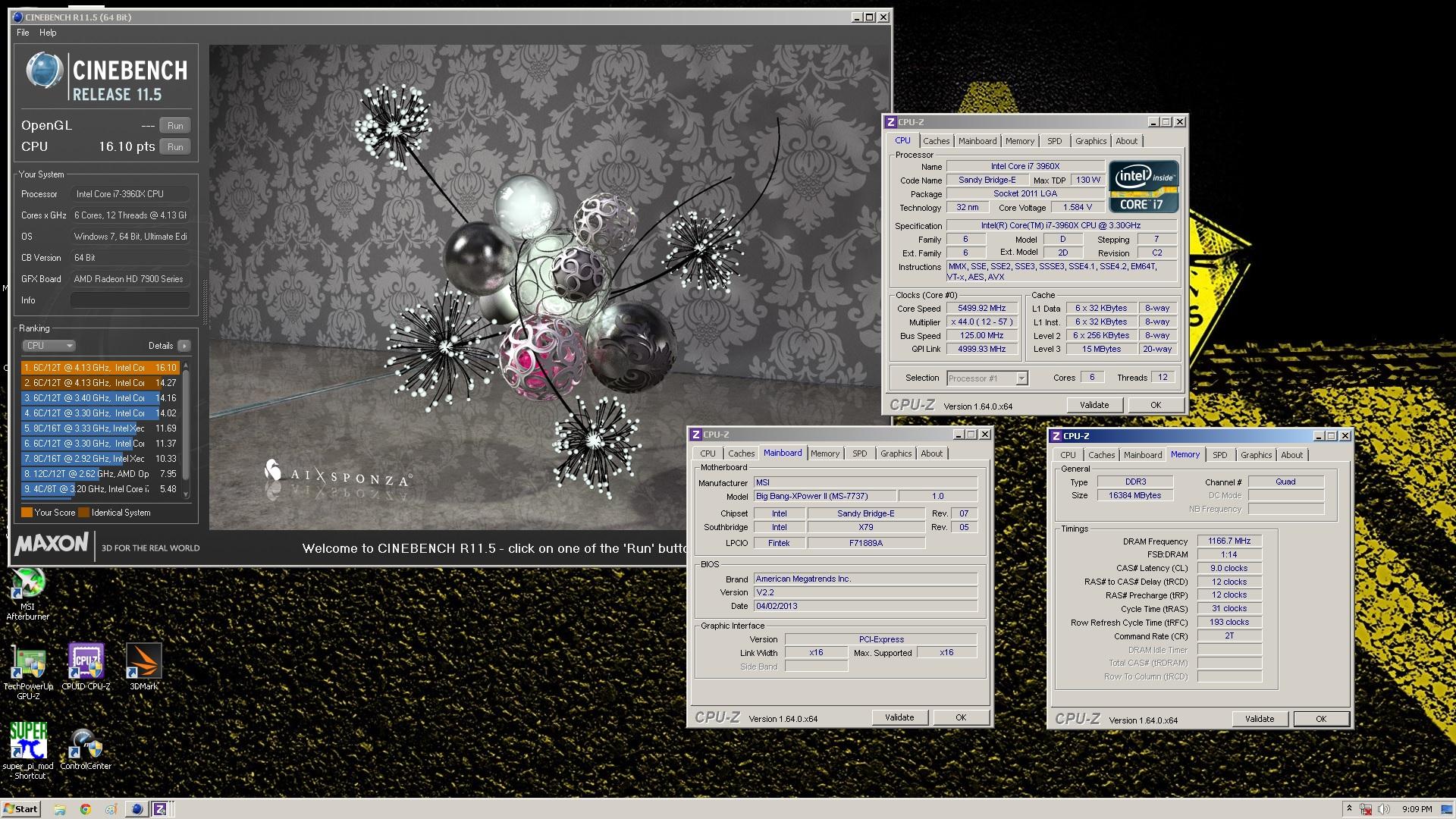Click the 9:09 PM taskbar clock
The width and height of the screenshot is (1456, 819).
(x=1417, y=809)
